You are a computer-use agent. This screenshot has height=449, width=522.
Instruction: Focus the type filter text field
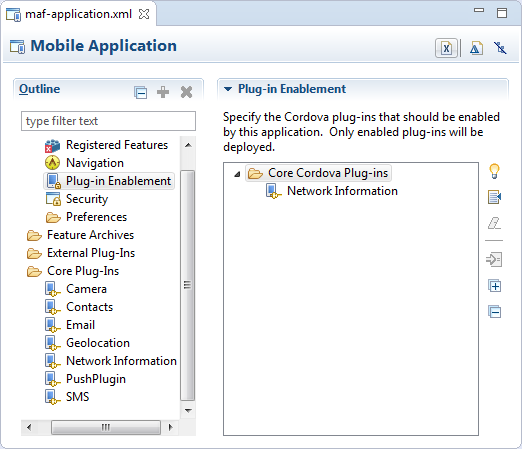pyautogui.click(x=108, y=121)
